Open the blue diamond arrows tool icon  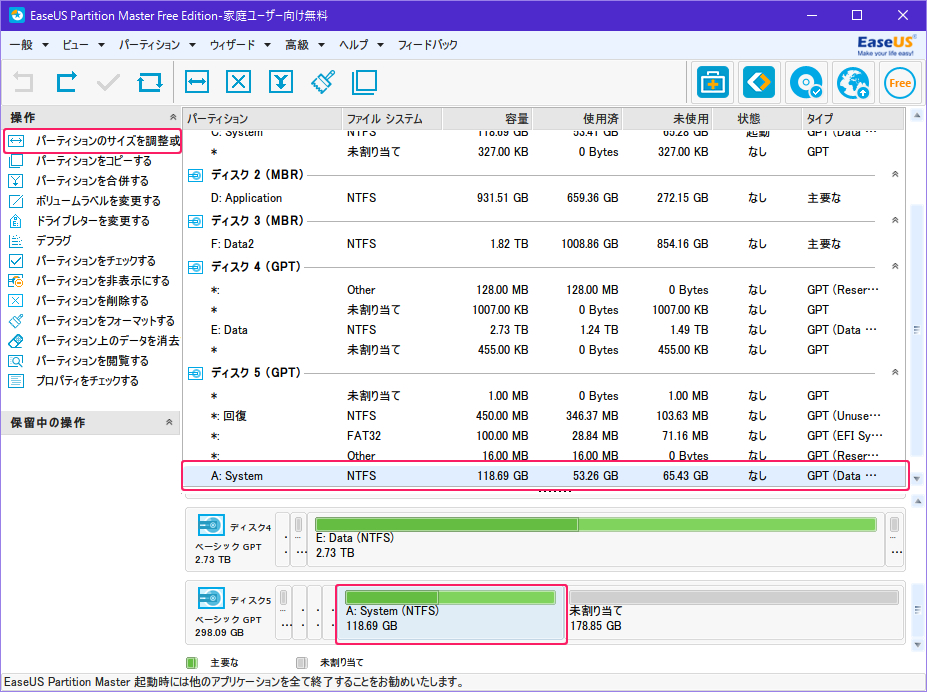coord(759,82)
